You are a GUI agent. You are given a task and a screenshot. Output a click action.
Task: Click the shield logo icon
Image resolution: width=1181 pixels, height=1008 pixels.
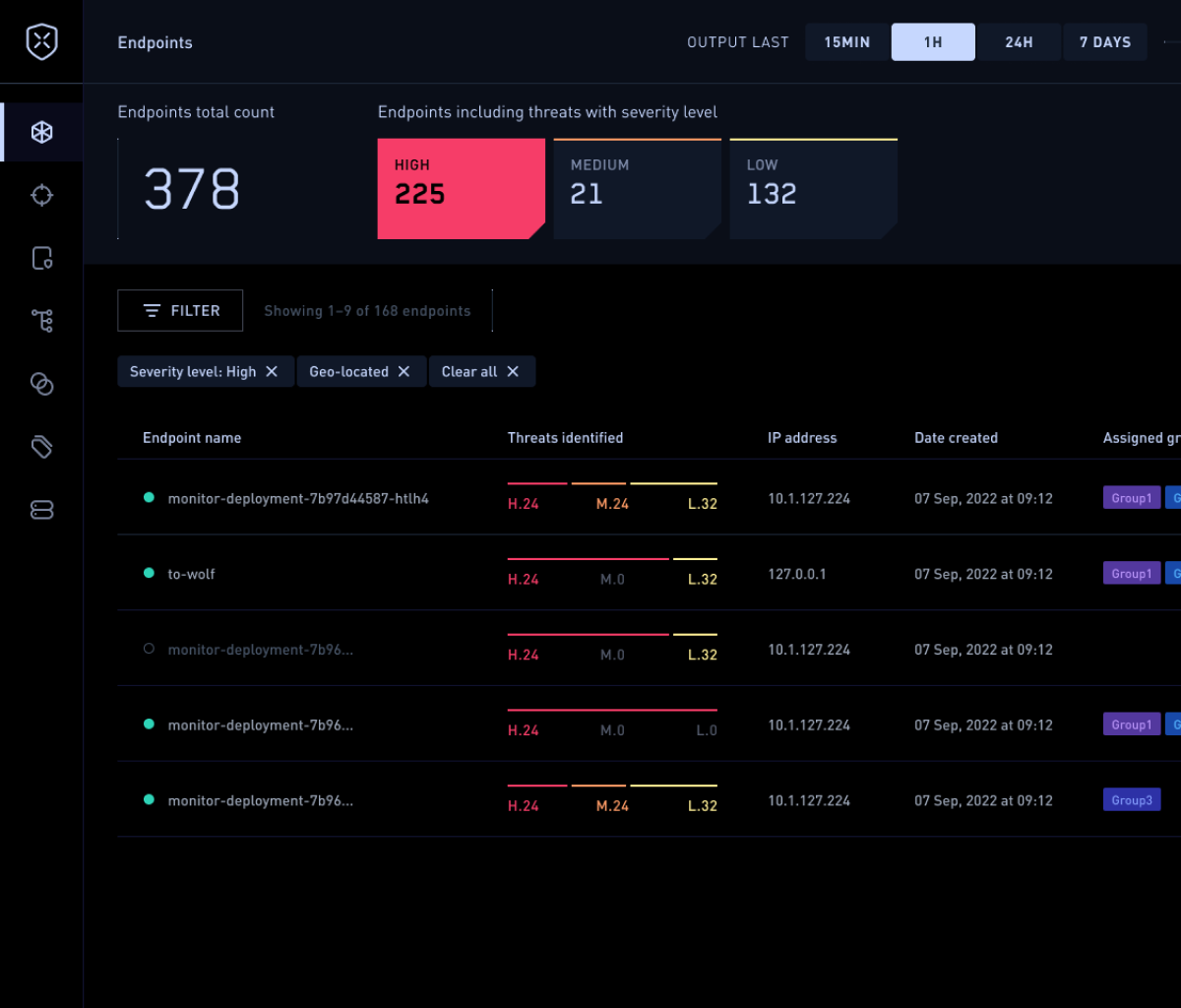41,42
